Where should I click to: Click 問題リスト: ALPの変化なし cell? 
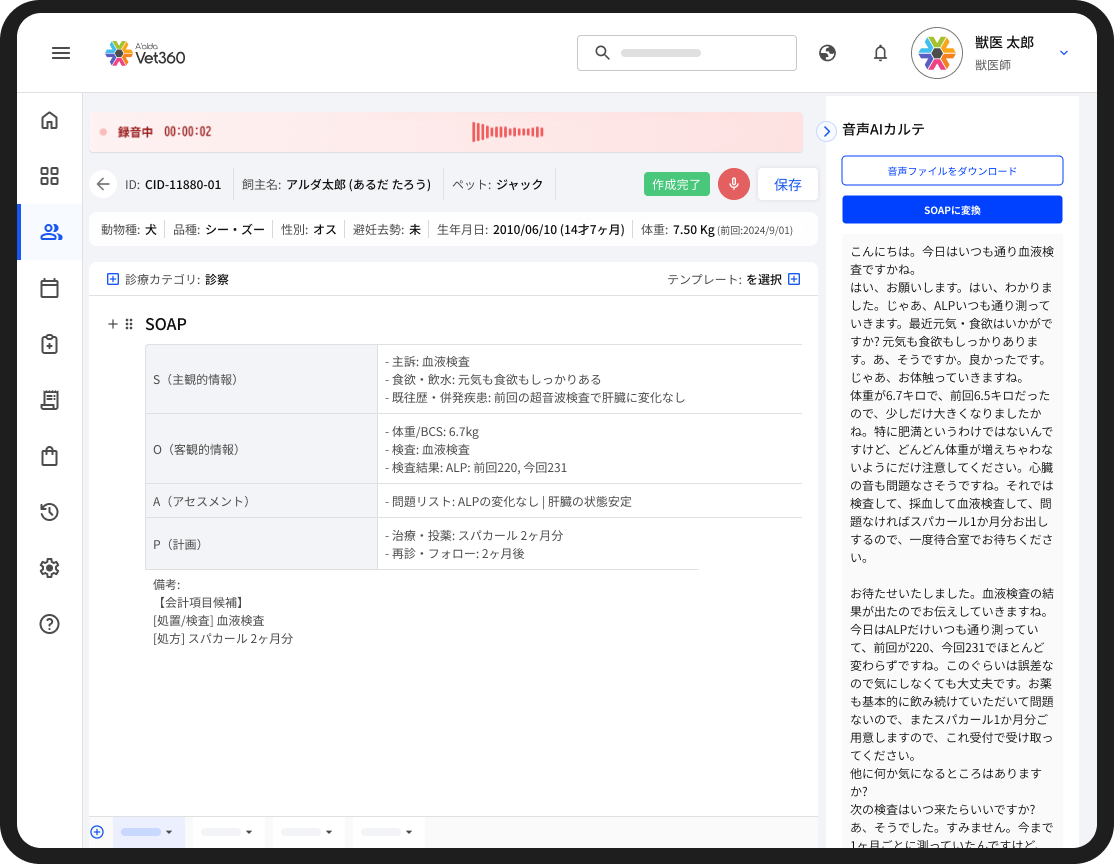click(x=508, y=501)
